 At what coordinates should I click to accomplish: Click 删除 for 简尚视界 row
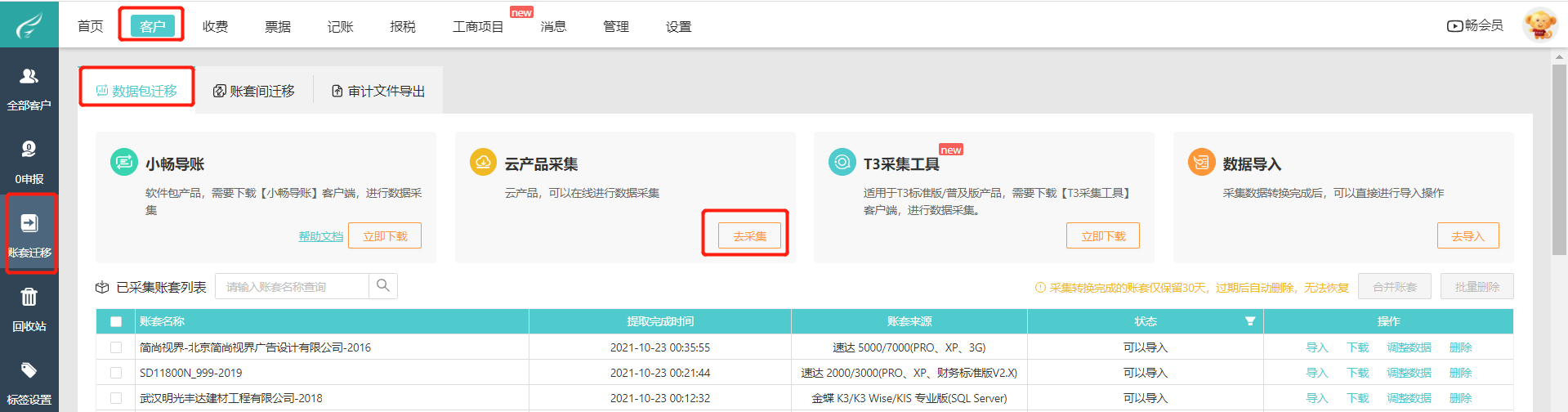click(x=1461, y=347)
